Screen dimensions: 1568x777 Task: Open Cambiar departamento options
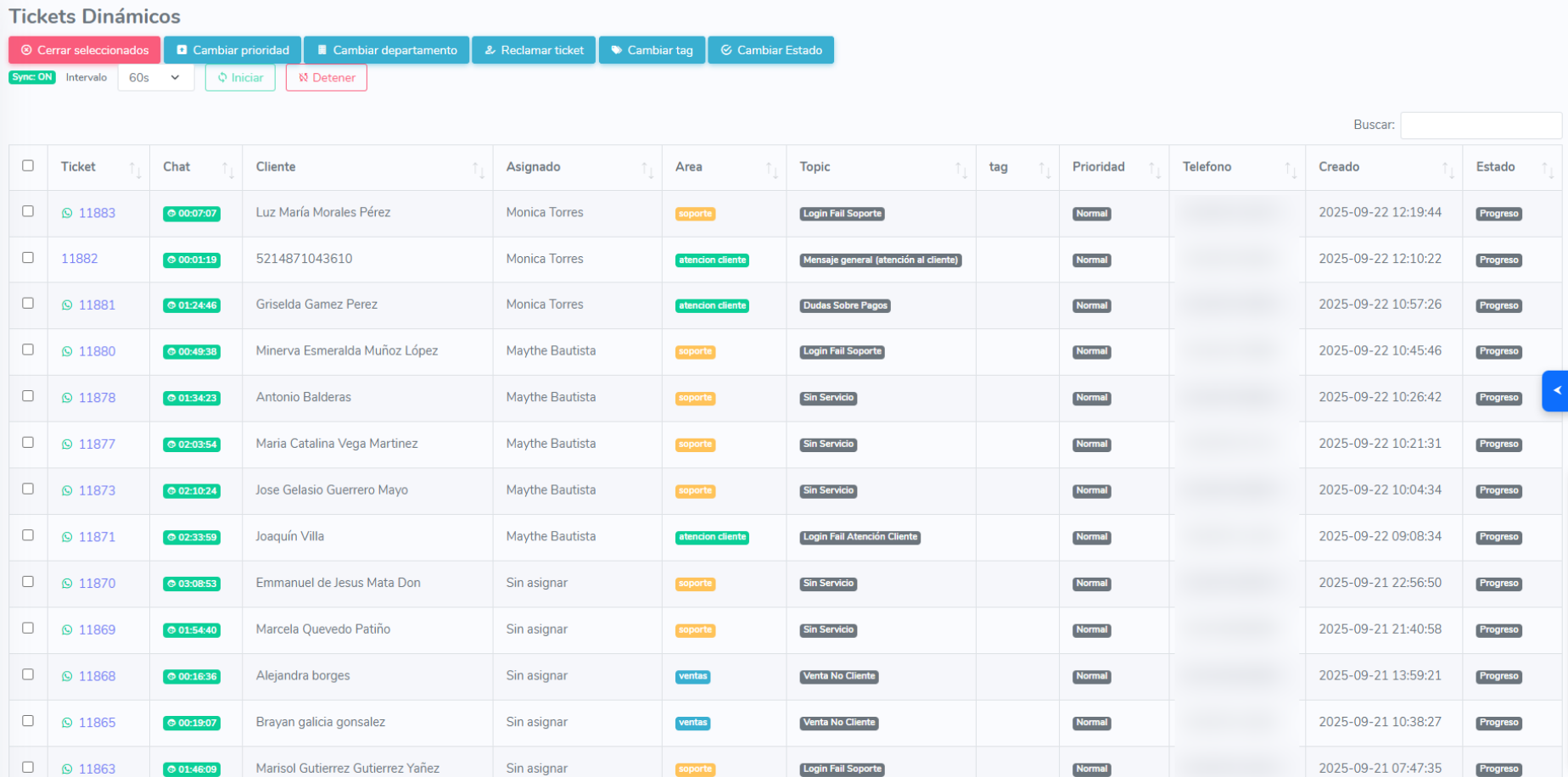(387, 50)
